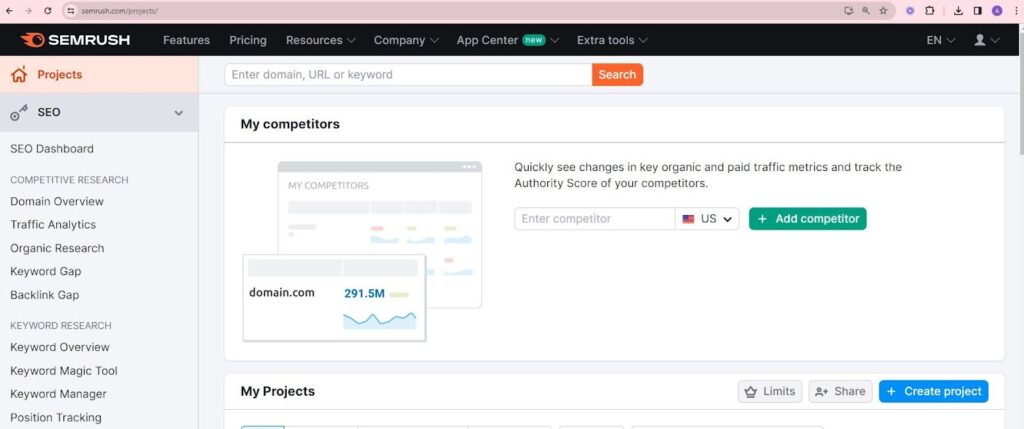The height and width of the screenshot is (429, 1024).
Task: Click the Create project button
Action: (934, 391)
